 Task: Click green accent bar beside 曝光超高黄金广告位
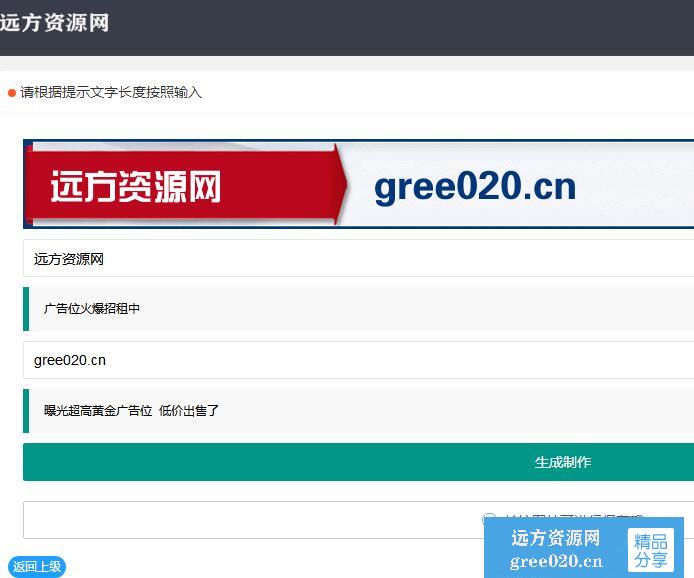pos(26,411)
